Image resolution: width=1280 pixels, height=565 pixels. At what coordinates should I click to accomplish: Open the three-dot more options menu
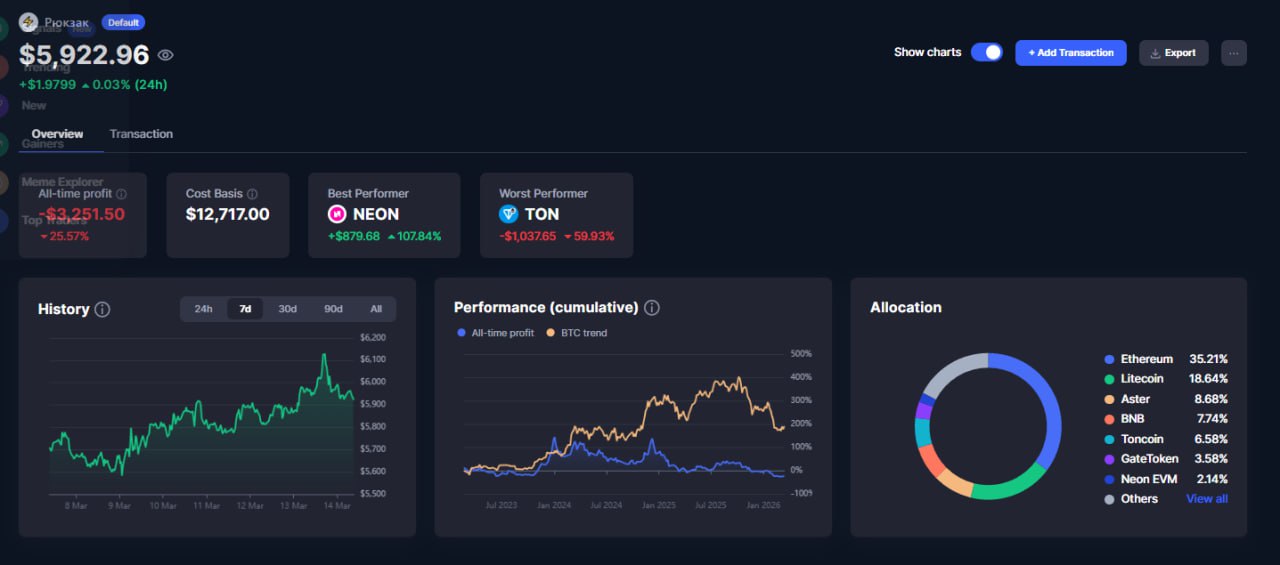tap(1233, 53)
